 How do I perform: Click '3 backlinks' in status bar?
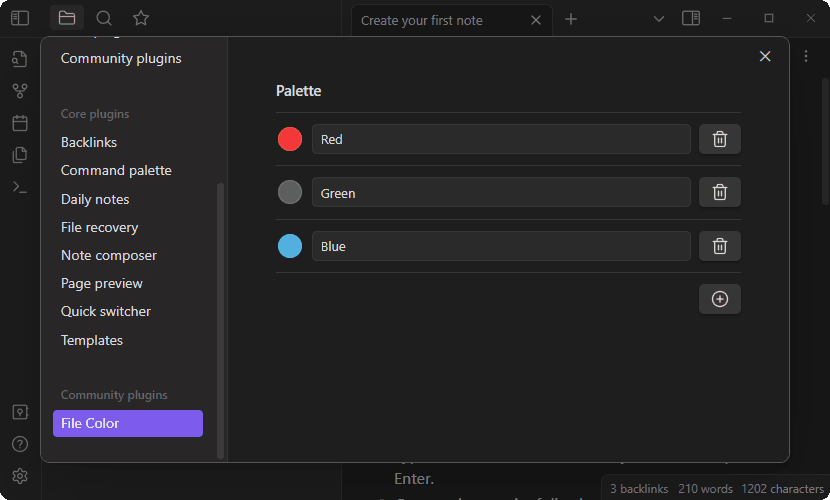[639, 489]
